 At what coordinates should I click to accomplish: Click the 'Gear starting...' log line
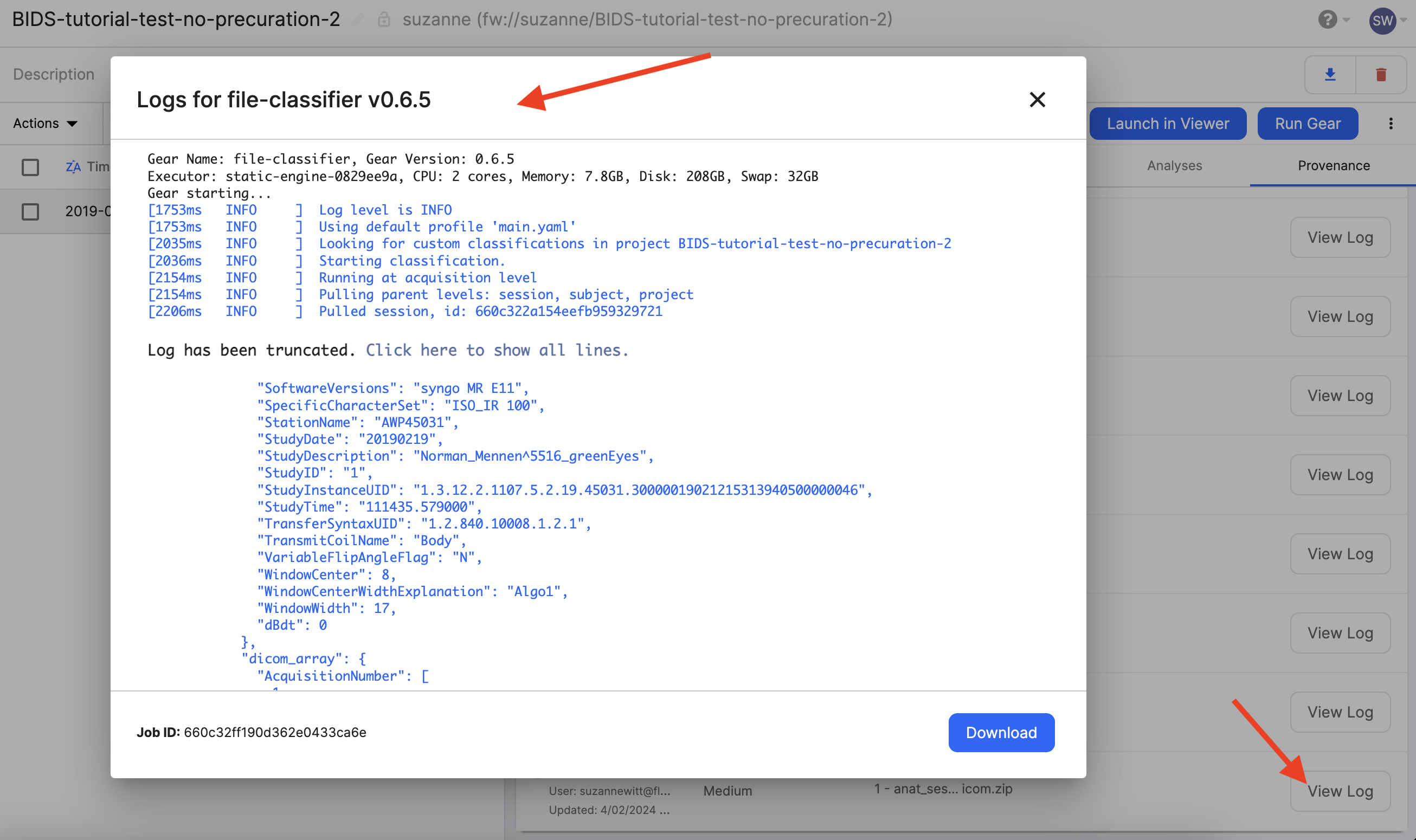click(209, 193)
